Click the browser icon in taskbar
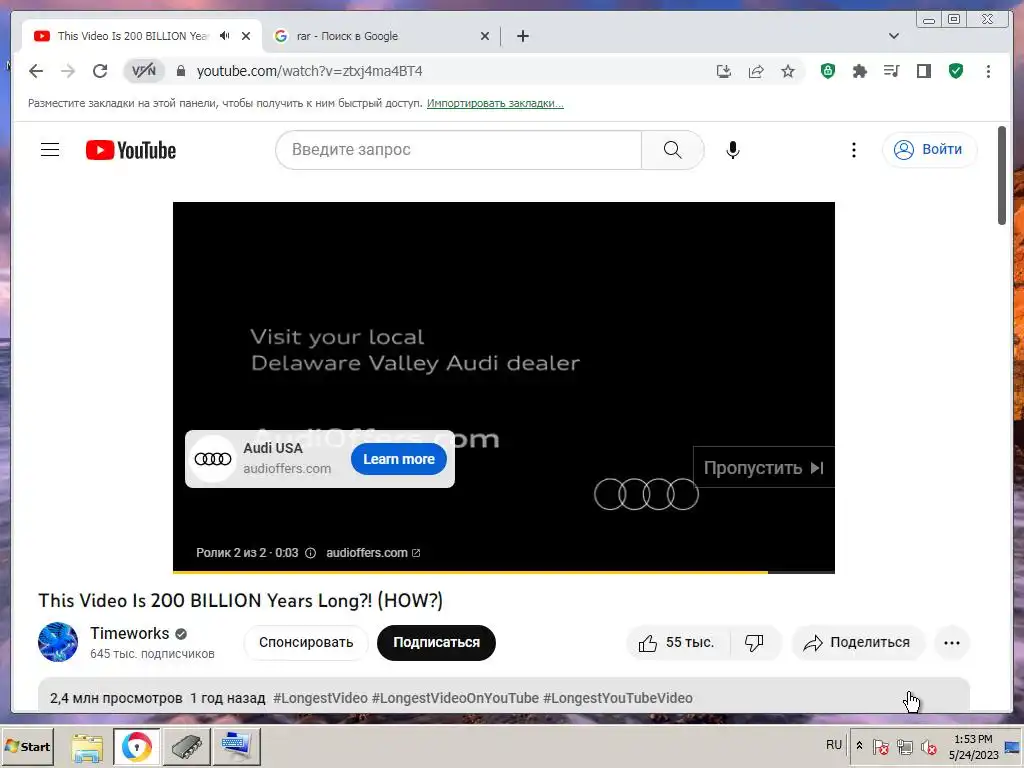Screen dimensions: 1024x768 click(136, 746)
